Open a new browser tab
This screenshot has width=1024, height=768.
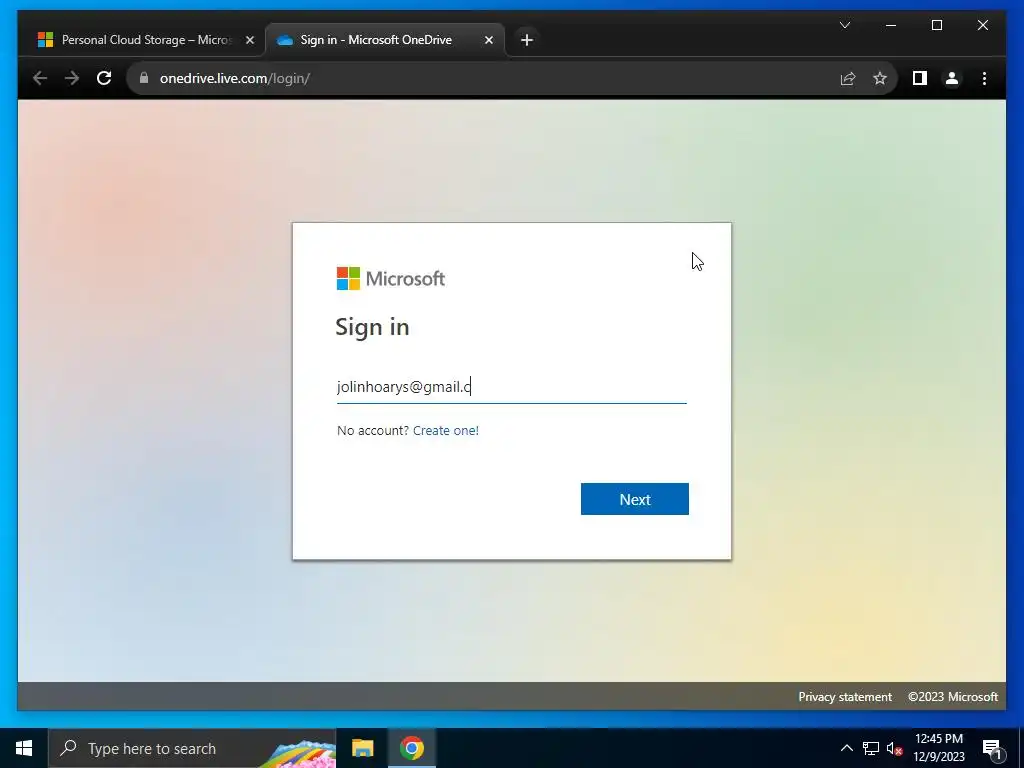[526, 40]
